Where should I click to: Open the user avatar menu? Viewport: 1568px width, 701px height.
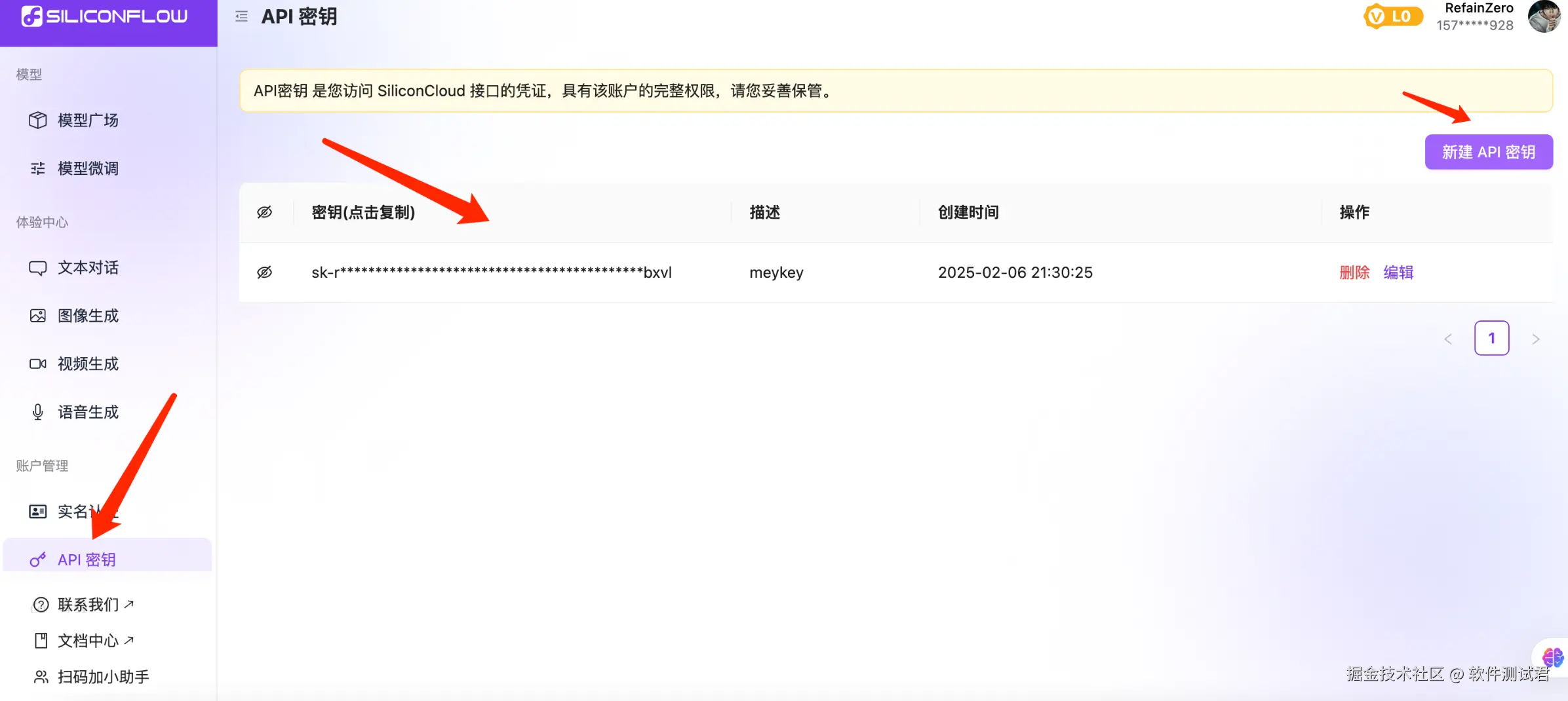pos(1544,16)
